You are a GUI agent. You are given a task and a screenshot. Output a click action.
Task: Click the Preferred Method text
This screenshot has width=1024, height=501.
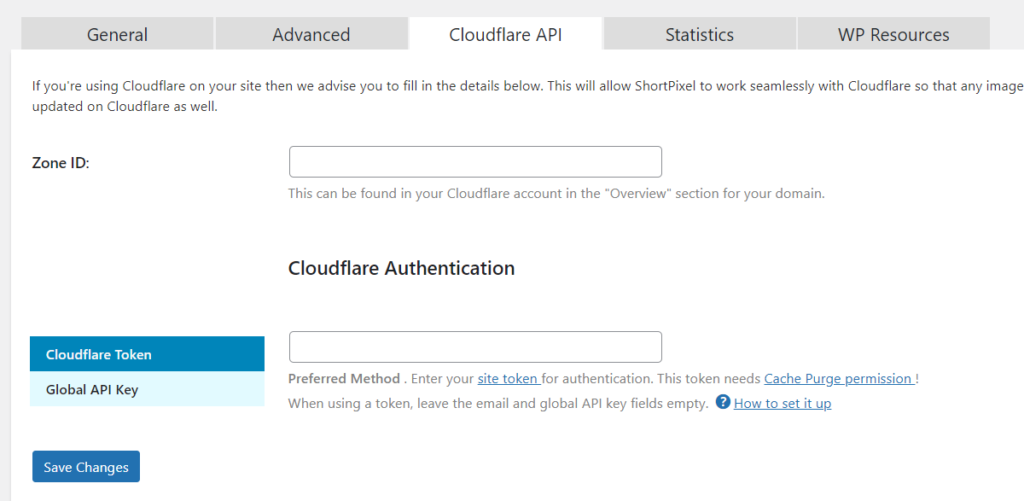click(x=344, y=379)
